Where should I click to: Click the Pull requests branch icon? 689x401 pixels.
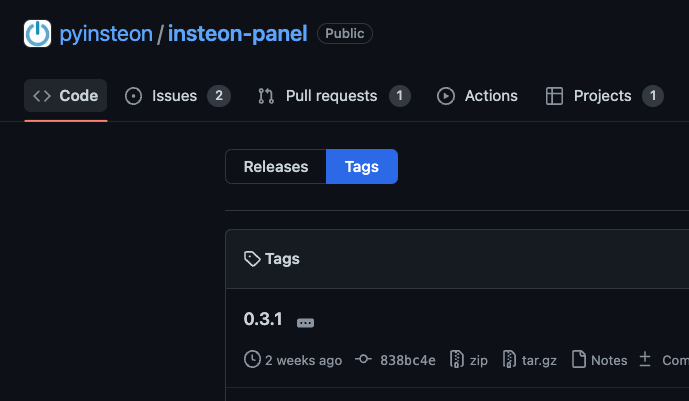266,96
